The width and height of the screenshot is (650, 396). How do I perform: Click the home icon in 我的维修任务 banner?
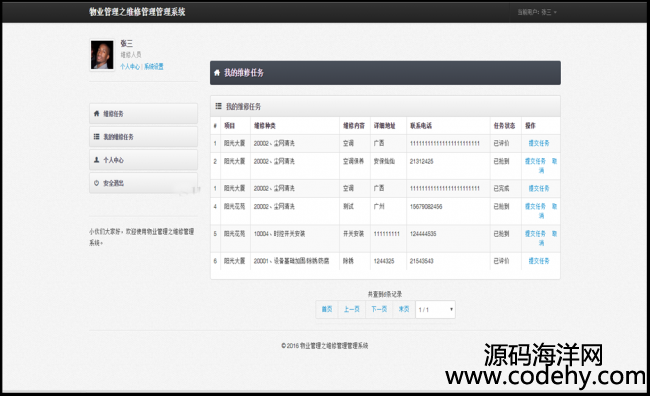click(x=217, y=73)
